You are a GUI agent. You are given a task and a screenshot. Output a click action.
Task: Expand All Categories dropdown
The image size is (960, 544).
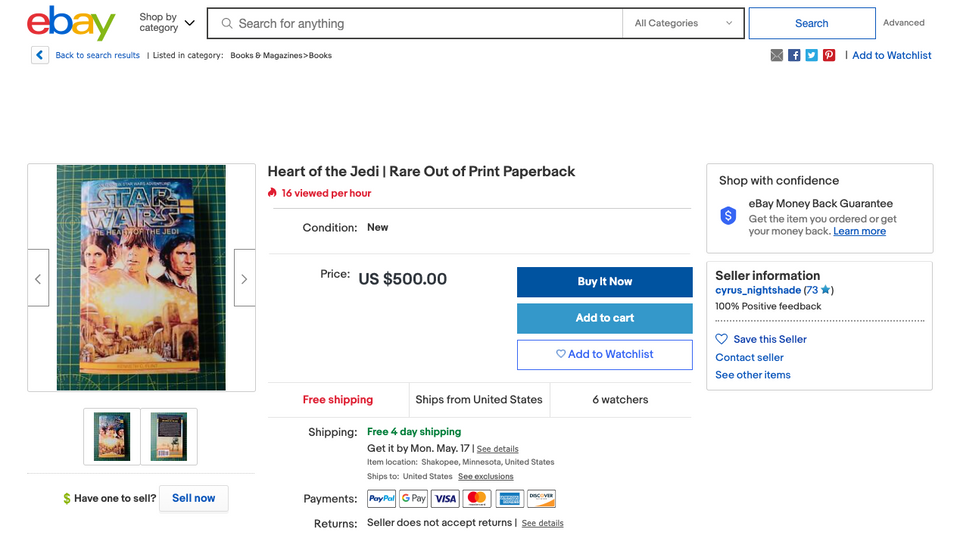point(683,23)
